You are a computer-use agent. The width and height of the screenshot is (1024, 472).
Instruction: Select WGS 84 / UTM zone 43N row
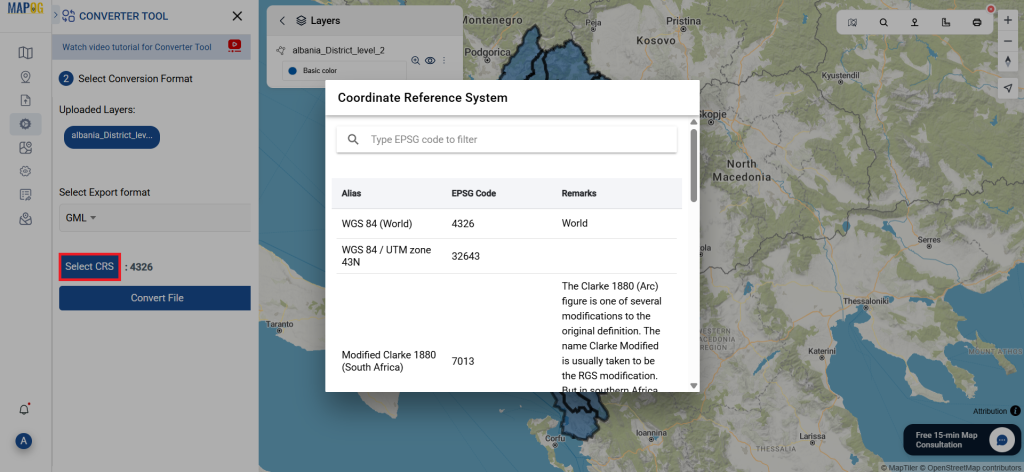506,256
